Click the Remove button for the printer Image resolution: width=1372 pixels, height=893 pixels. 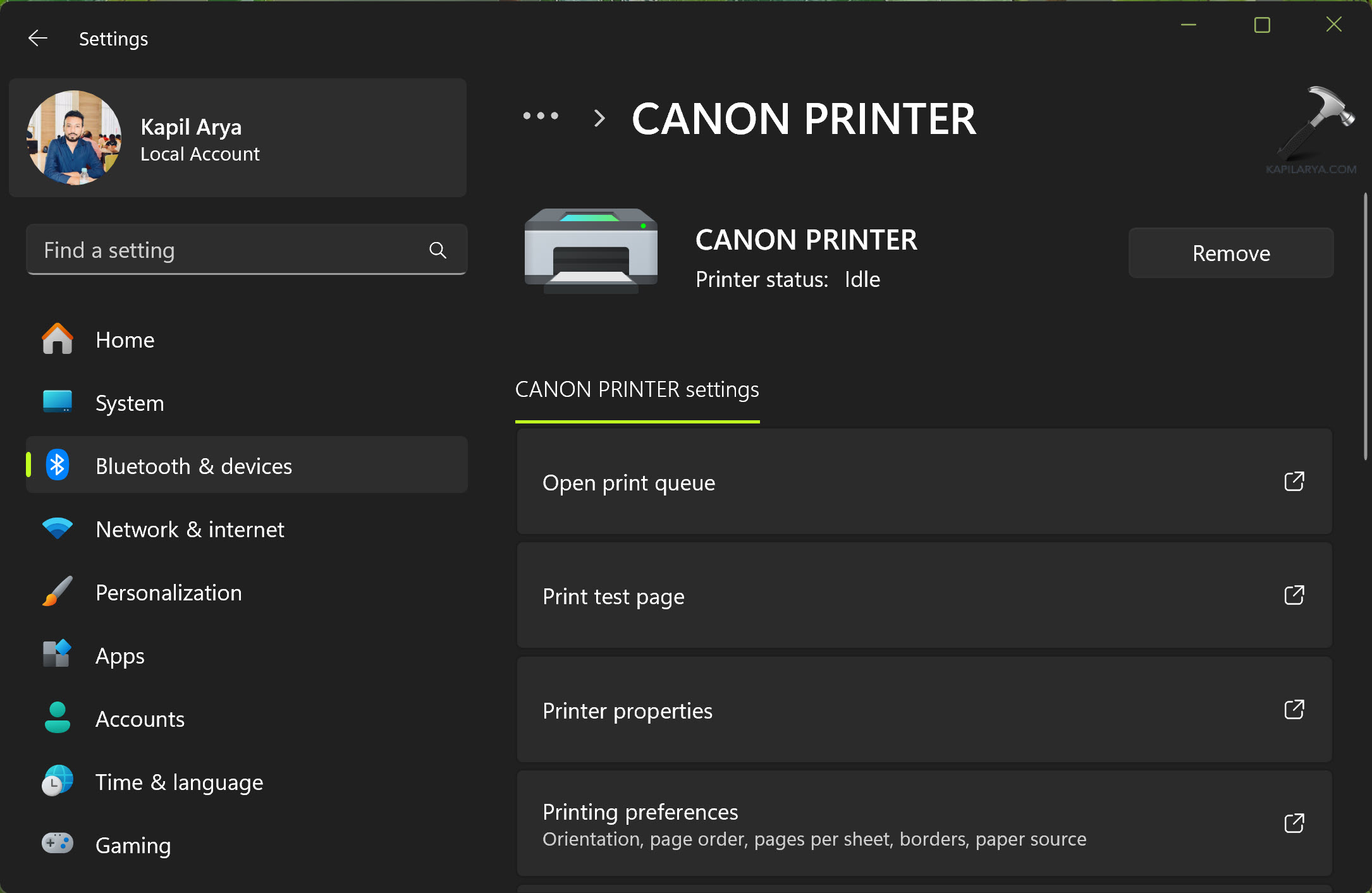click(1230, 253)
